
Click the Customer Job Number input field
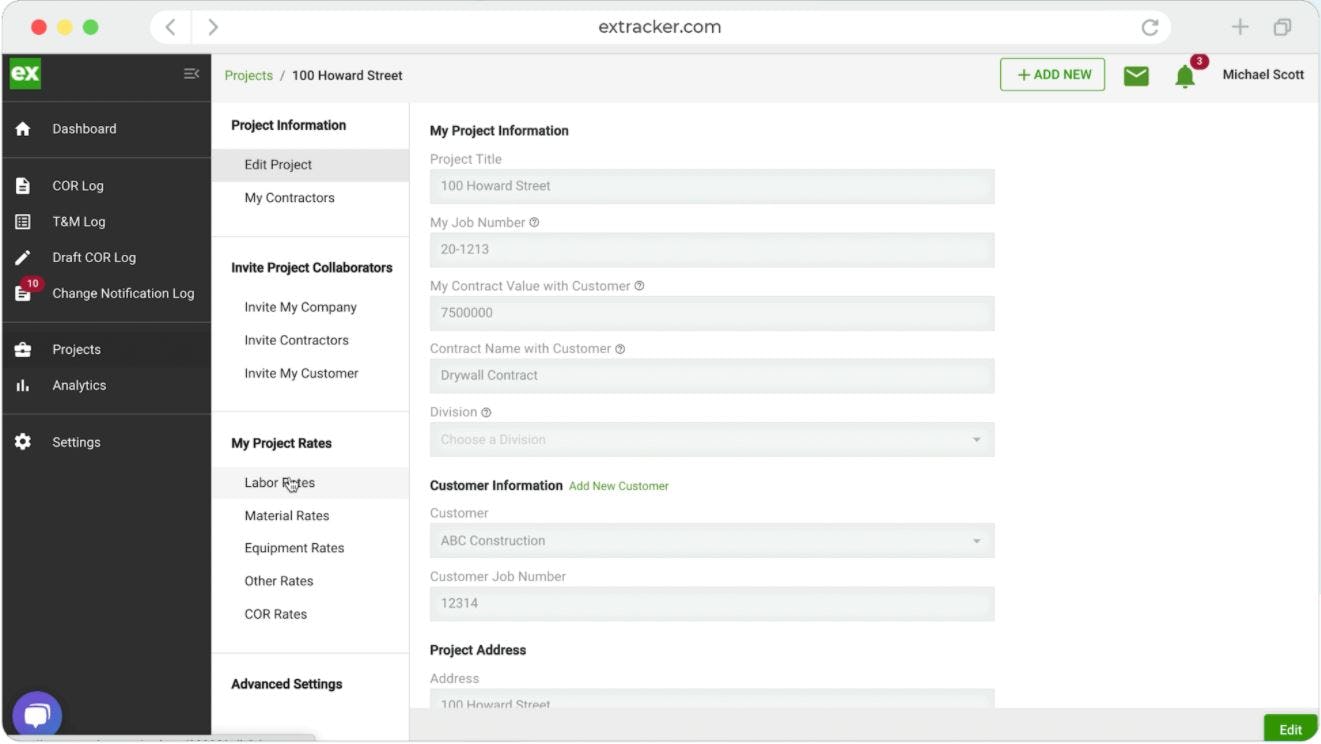point(711,603)
